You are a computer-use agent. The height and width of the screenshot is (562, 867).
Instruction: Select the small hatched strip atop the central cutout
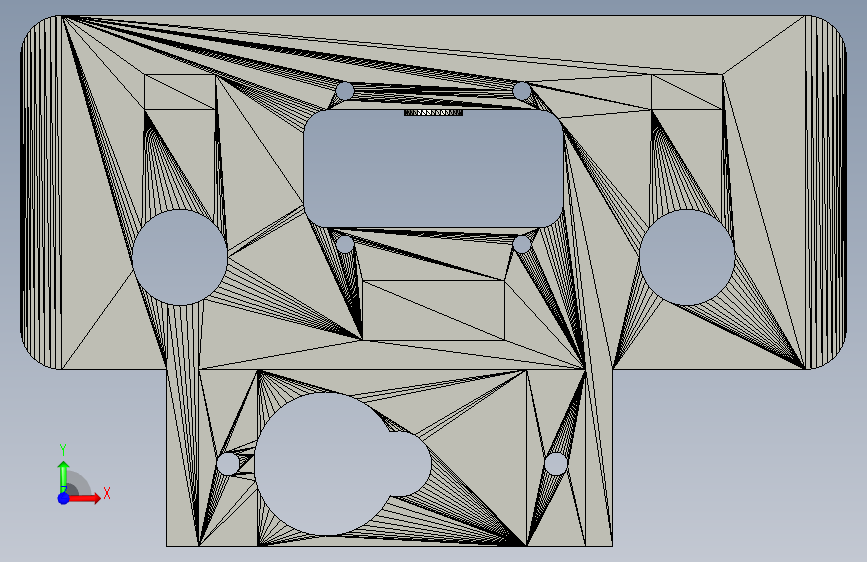434,113
